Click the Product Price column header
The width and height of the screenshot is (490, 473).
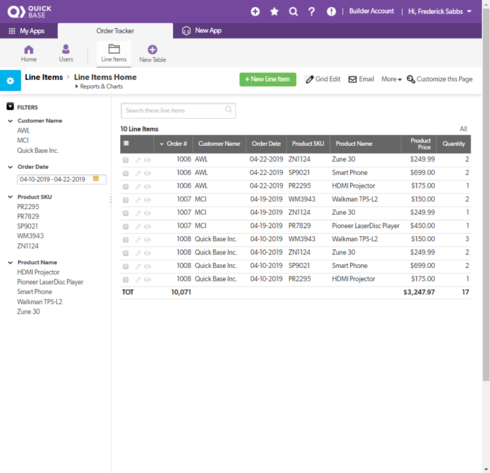[x=419, y=144]
